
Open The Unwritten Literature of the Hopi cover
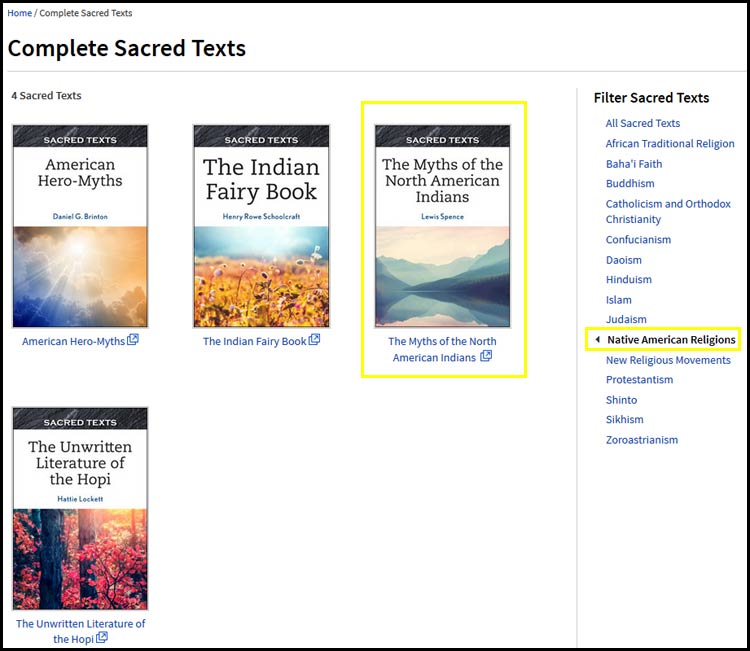click(x=80, y=508)
